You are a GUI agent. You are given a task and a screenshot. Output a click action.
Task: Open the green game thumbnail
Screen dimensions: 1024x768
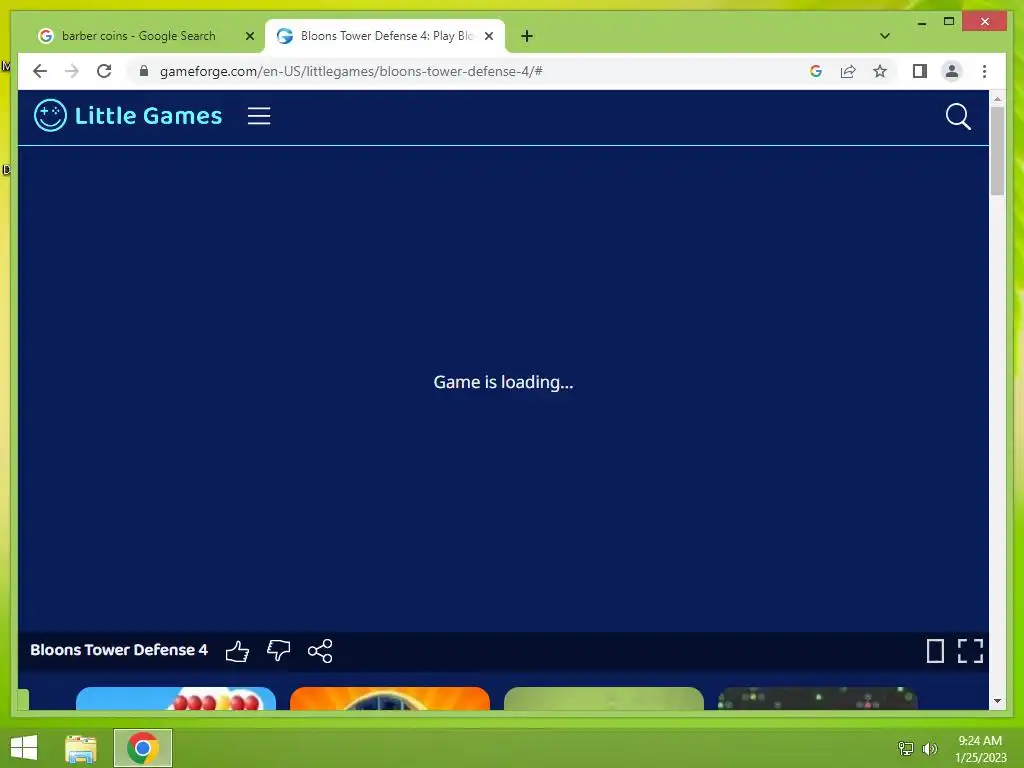pos(603,698)
